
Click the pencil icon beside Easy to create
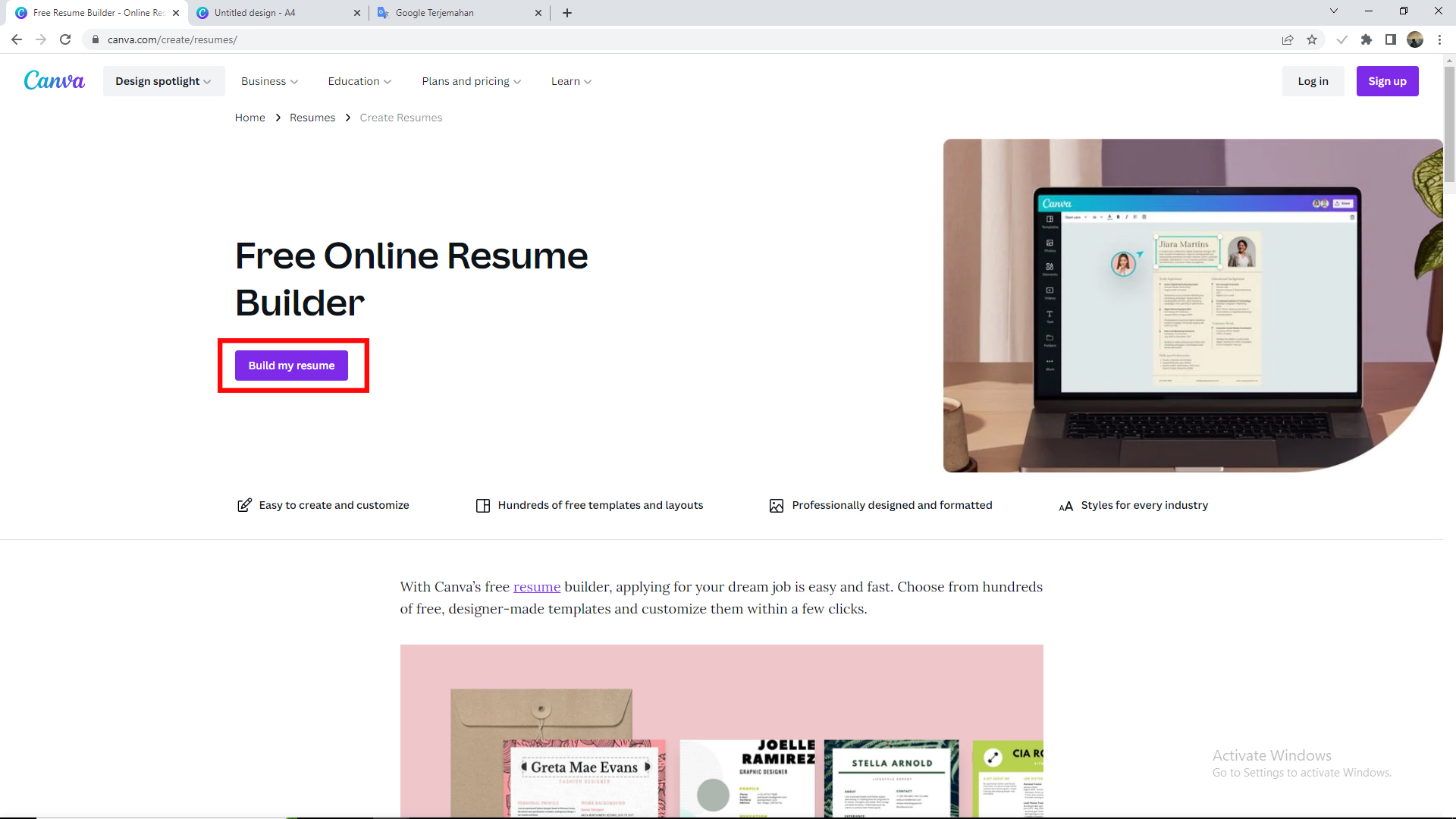pos(244,505)
